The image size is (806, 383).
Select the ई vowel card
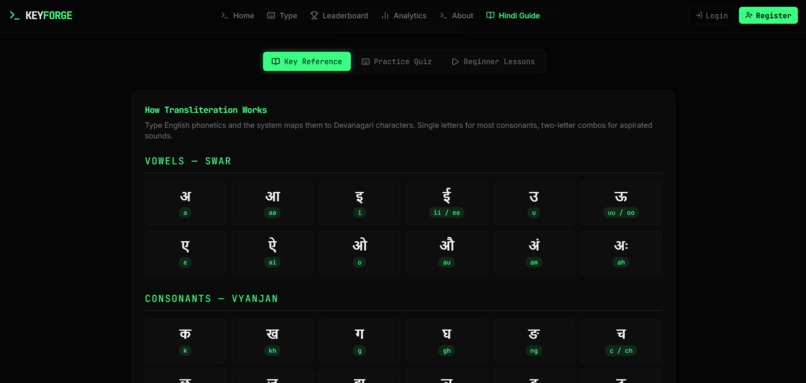tap(447, 203)
